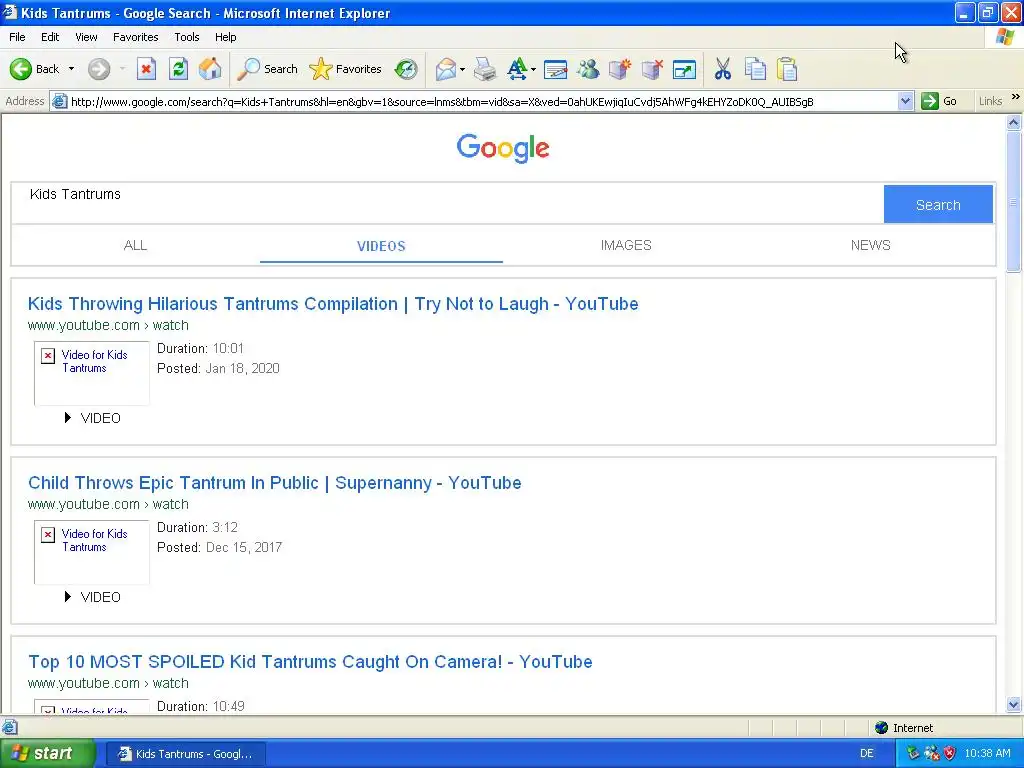Click the Google logo

[x=503, y=148]
